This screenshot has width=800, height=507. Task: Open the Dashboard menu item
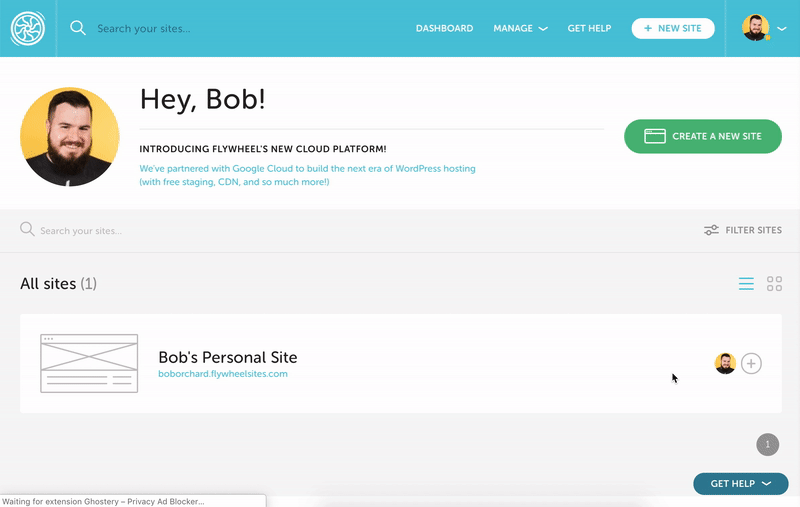pos(444,29)
